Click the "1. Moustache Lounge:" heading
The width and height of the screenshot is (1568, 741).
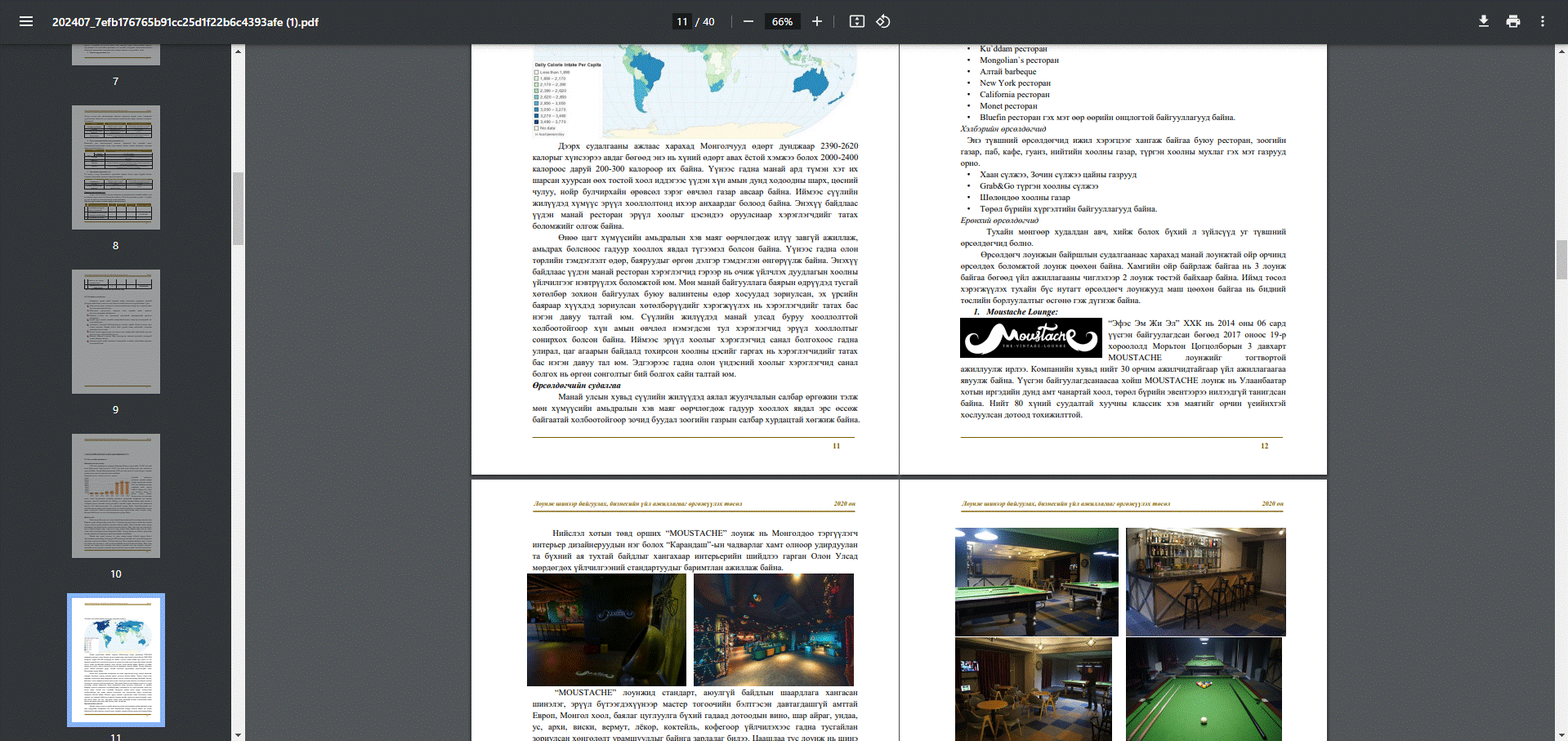pos(1016,312)
